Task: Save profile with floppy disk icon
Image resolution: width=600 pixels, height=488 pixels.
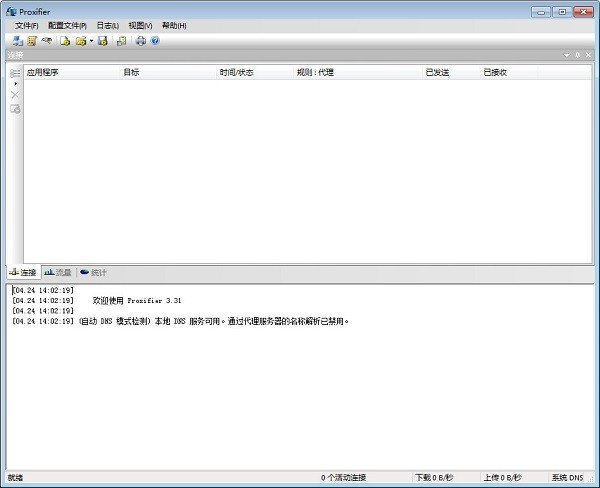Action: point(103,41)
